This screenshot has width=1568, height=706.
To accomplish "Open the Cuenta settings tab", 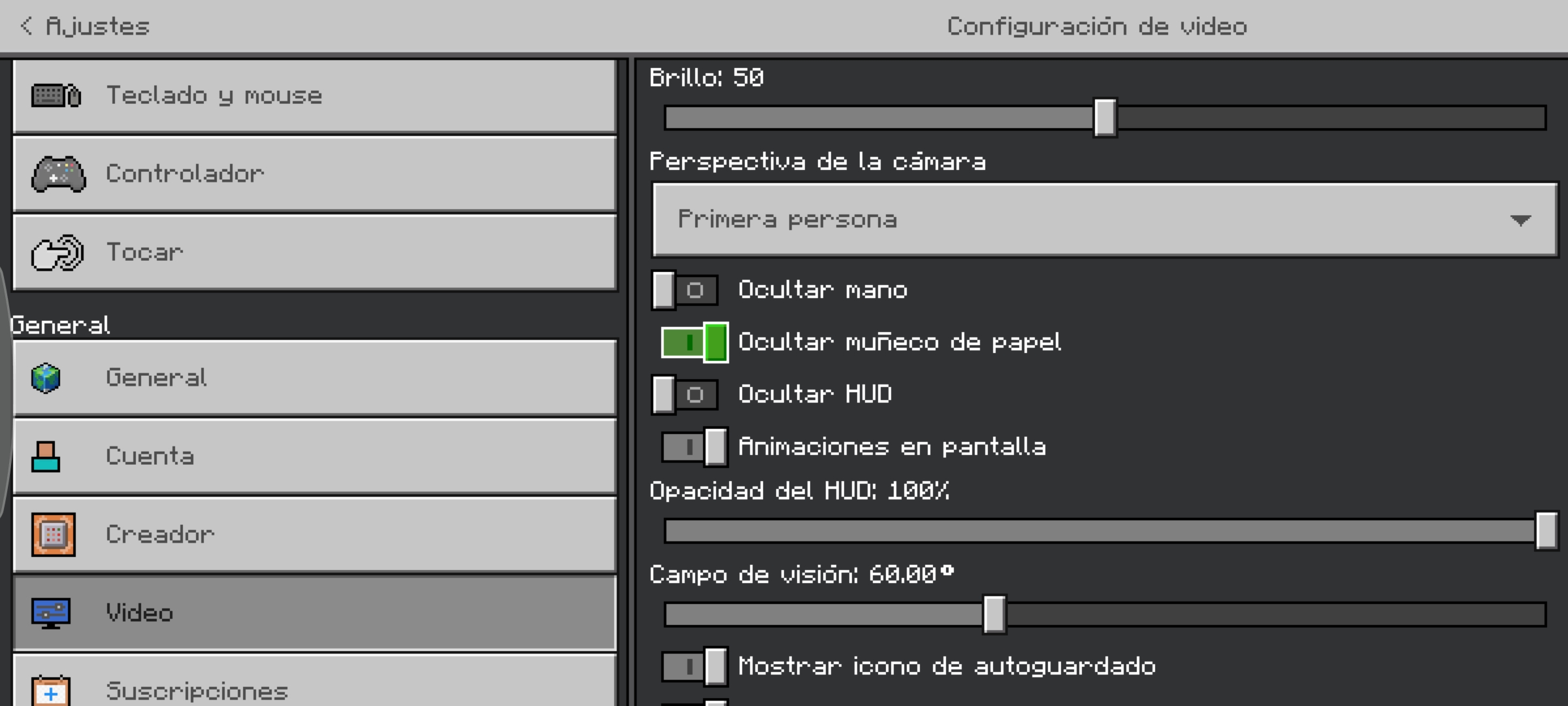I will point(315,456).
